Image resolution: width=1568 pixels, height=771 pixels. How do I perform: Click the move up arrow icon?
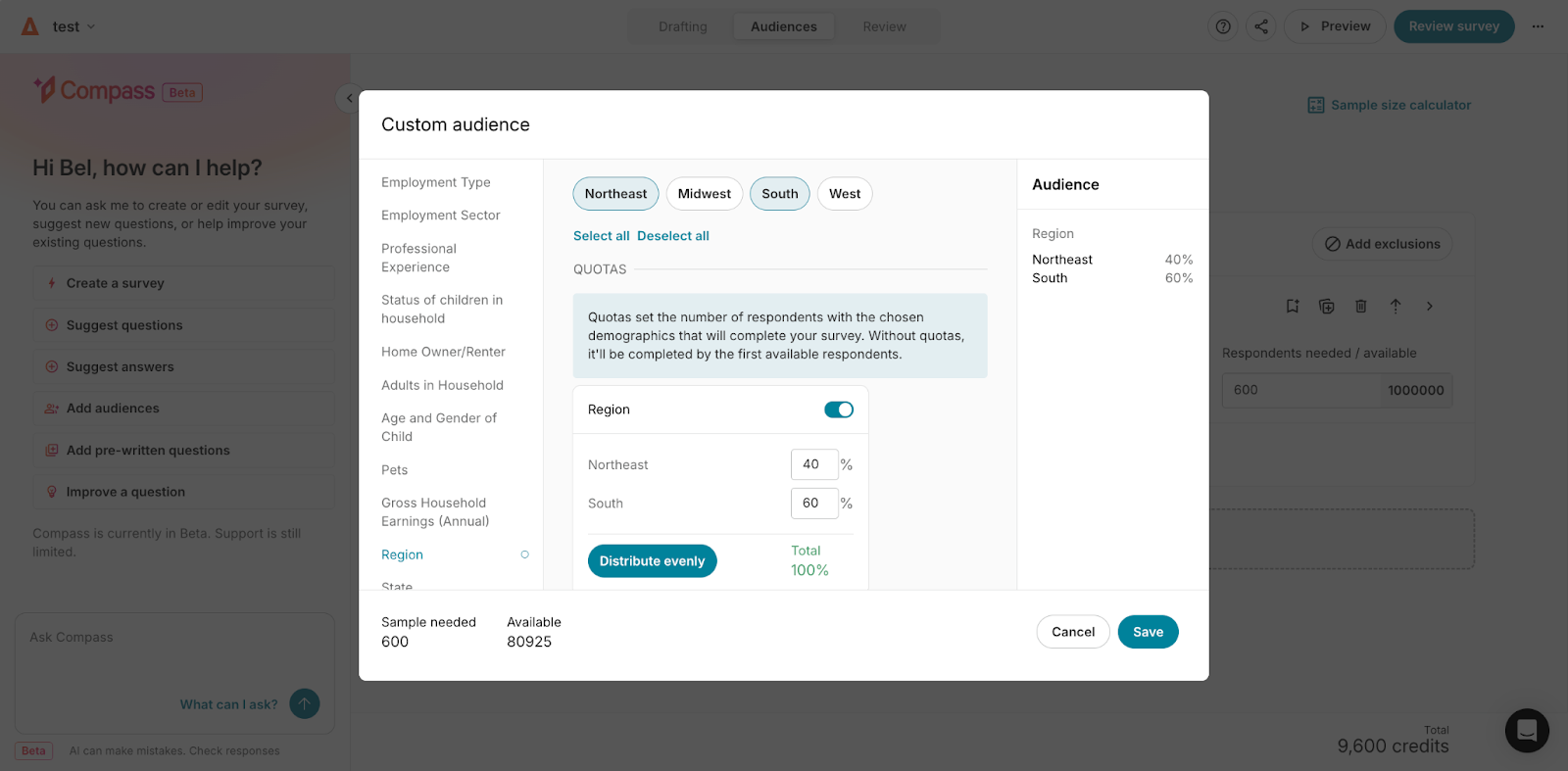click(1396, 306)
